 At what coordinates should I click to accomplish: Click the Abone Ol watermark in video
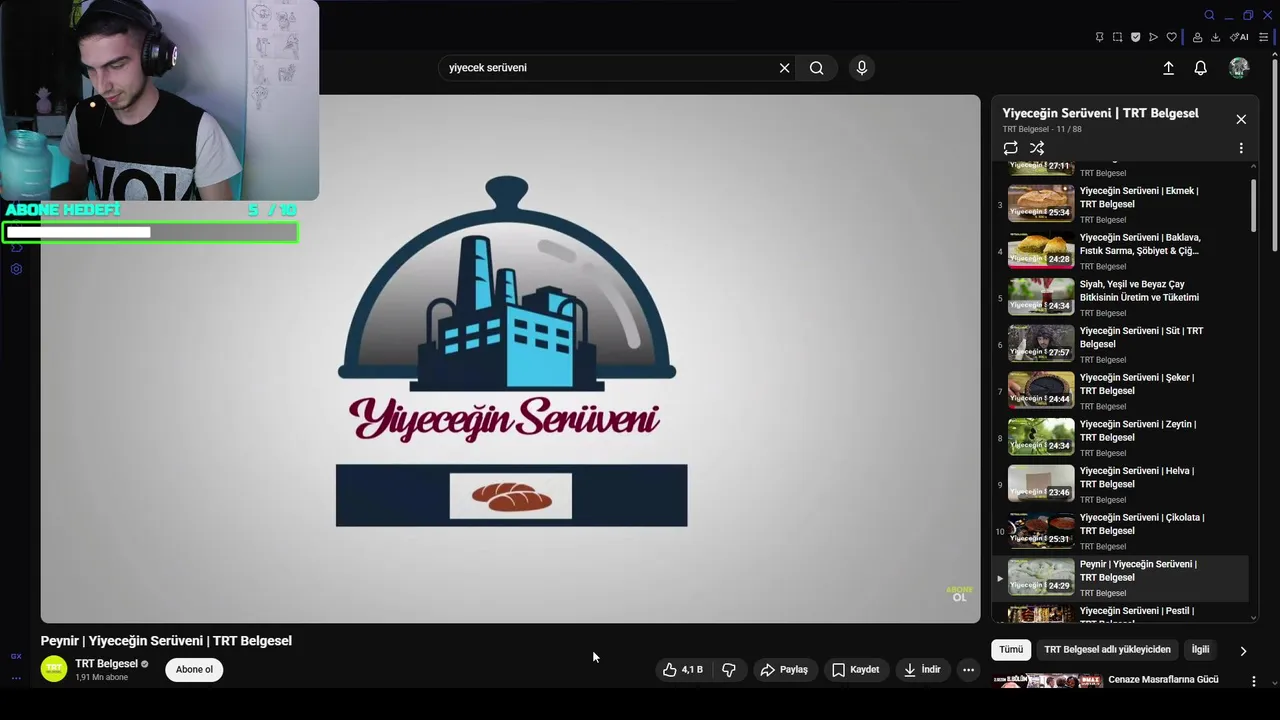[x=959, y=594]
